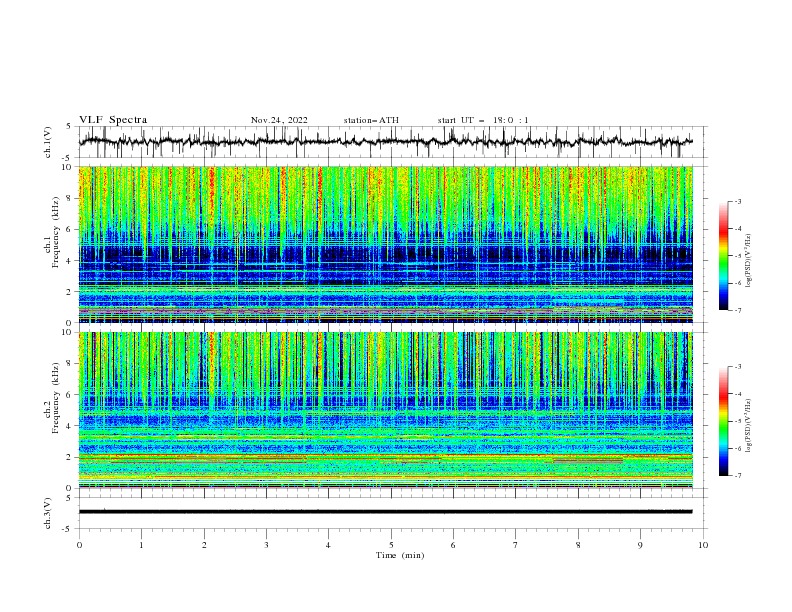The height and width of the screenshot is (612, 792).
Task: Click inside the ch.1 spectrogram panel
Action: 385,244
